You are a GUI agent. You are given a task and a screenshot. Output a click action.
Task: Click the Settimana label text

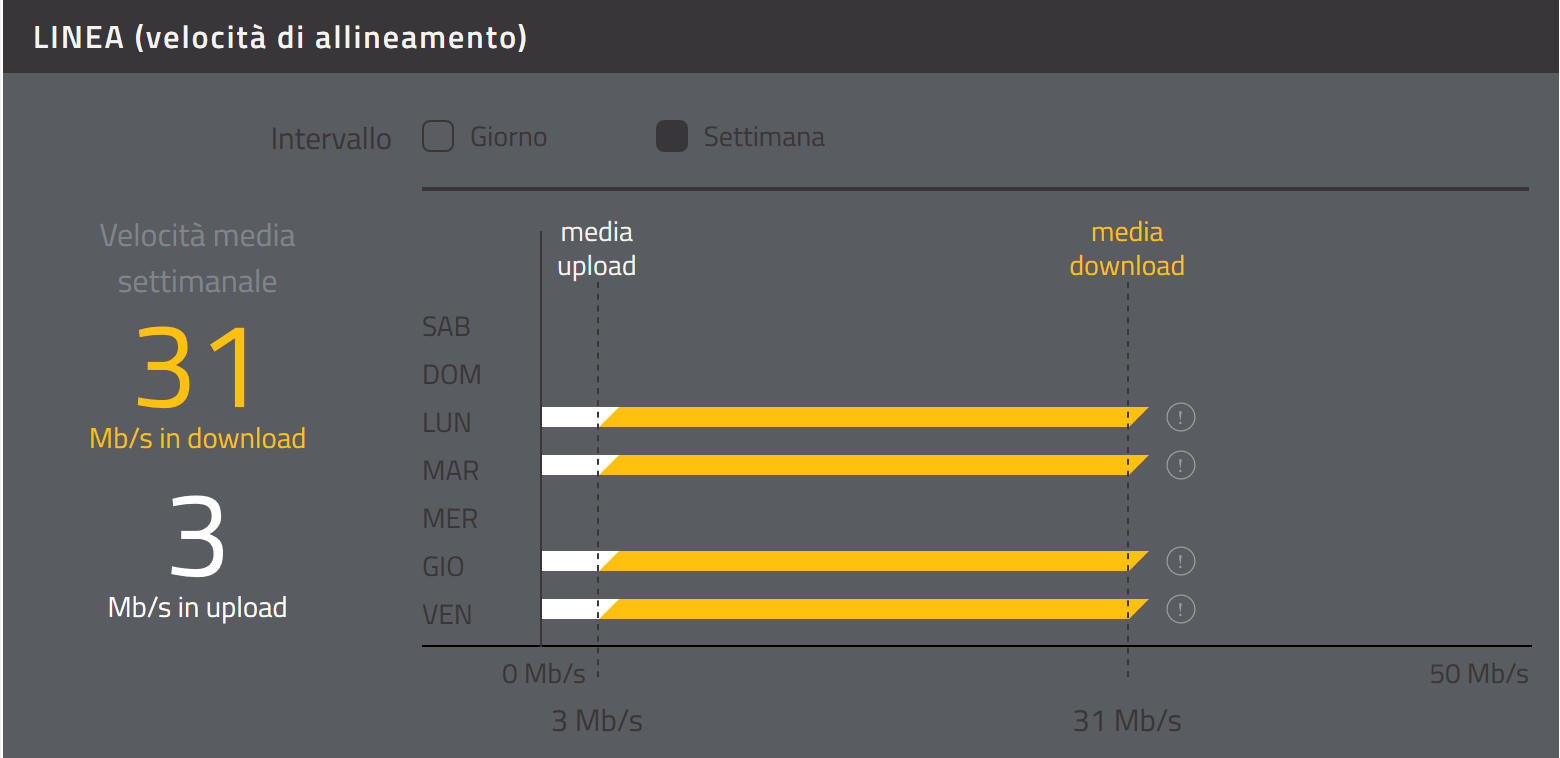click(x=764, y=137)
